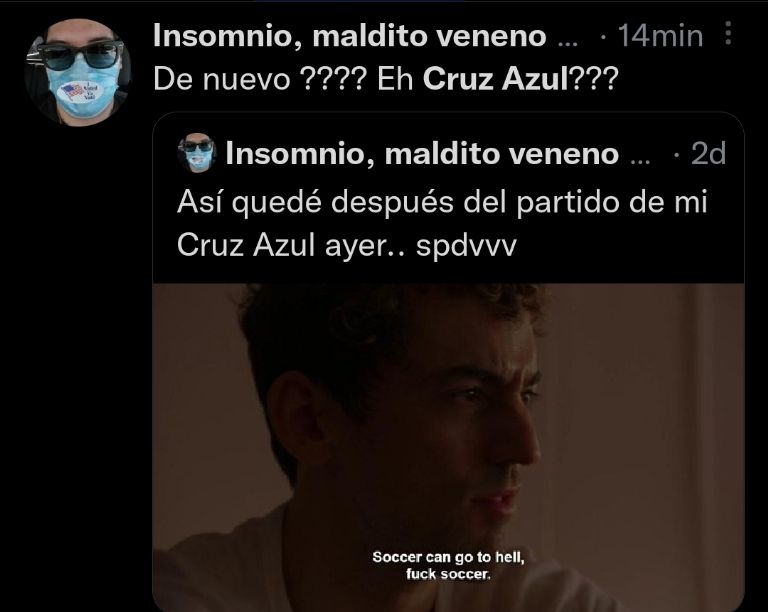Image resolution: width=768 pixels, height=612 pixels.
Task: Select the subtitle line 'fuck soccer.'
Action: pyautogui.click(x=448, y=574)
